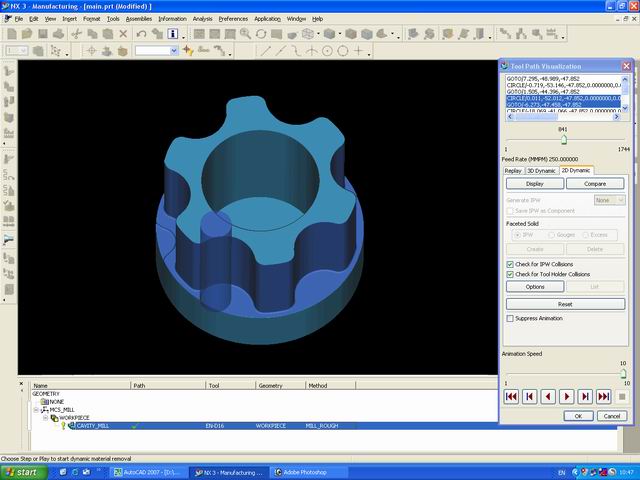Disable Check for IPW Collisions
Viewport: 640px width, 480px height.
tap(510, 264)
